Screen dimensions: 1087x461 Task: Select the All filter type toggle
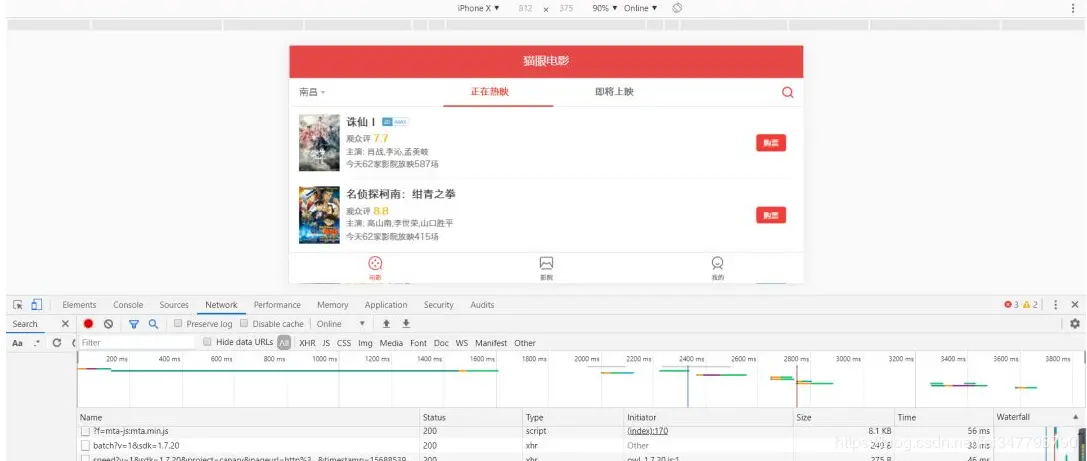pyautogui.click(x=284, y=342)
